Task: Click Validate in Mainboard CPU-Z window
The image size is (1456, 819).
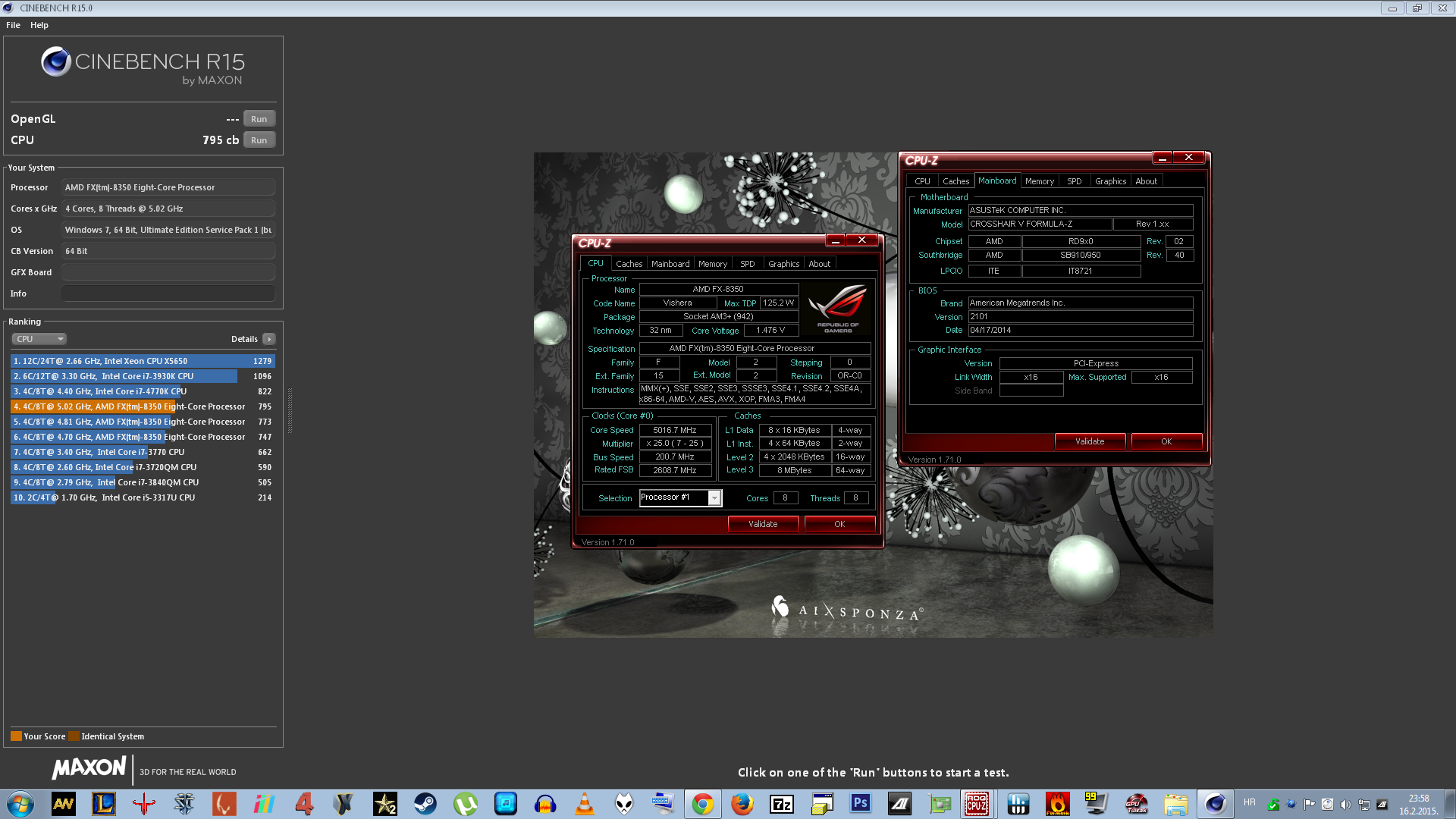Action: coord(1090,441)
